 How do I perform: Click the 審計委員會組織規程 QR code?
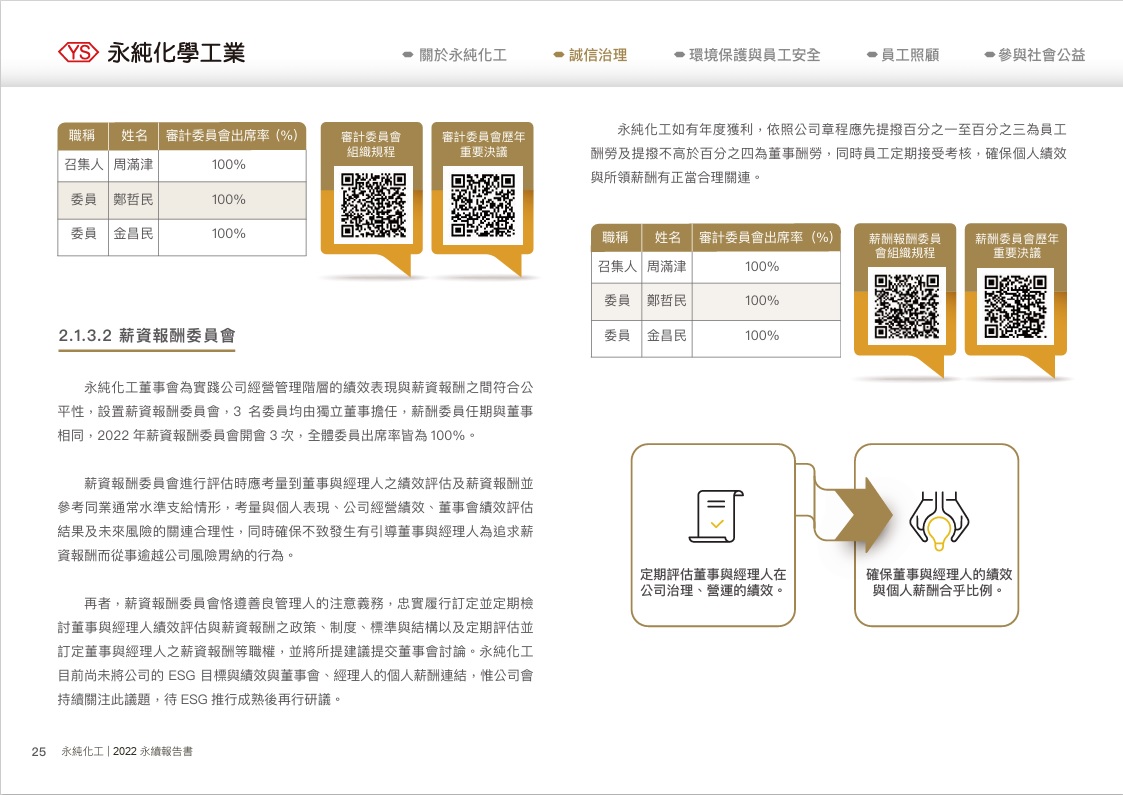pyautogui.click(x=373, y=205)
